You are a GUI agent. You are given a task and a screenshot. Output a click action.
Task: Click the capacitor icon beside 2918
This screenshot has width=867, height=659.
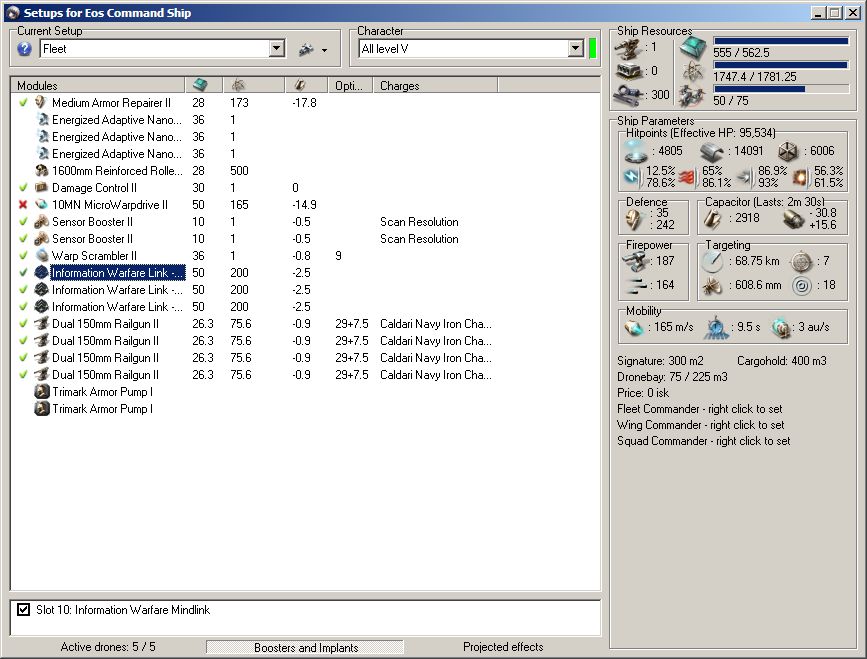(714, 219)
